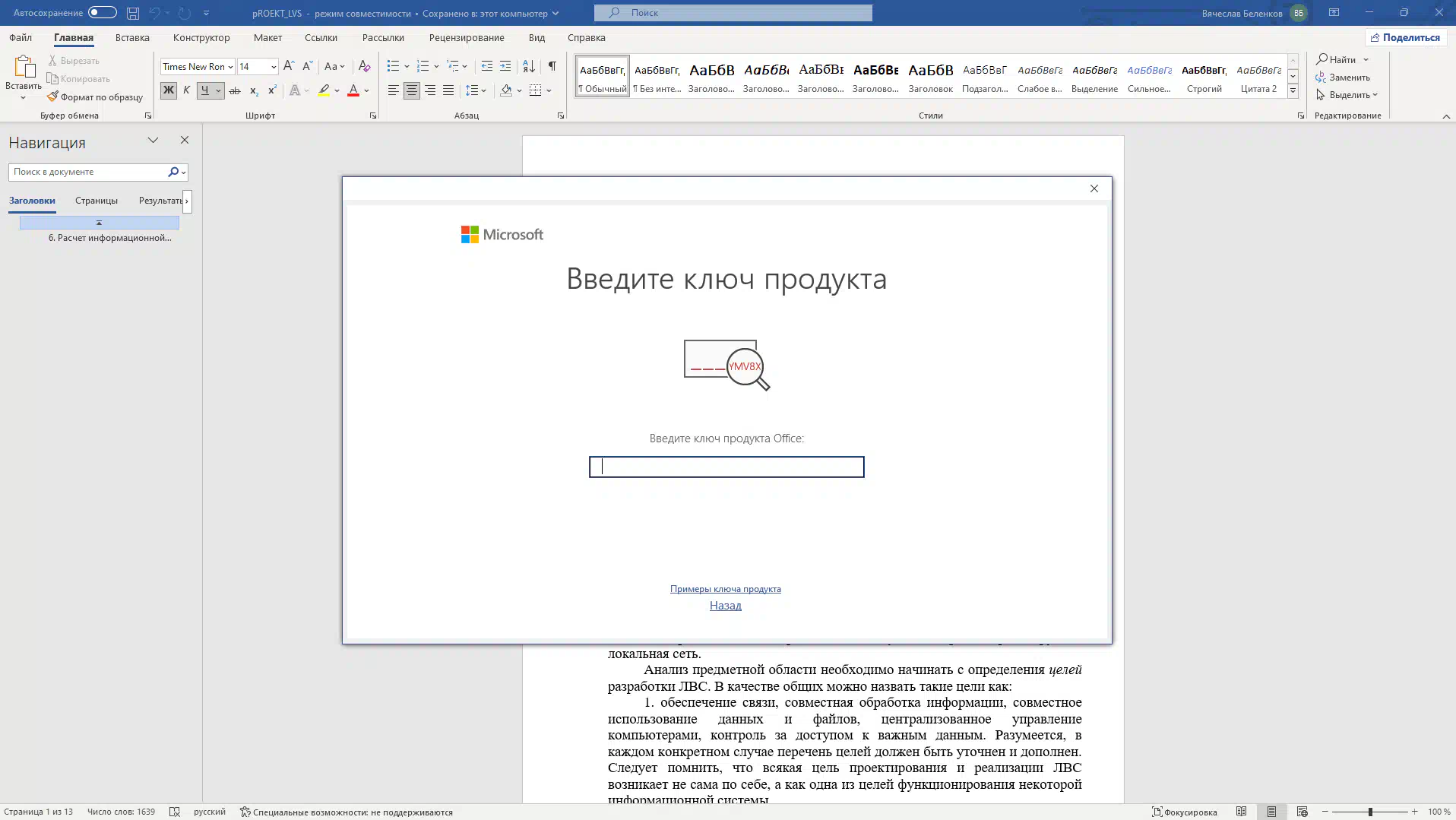Close the product key dialog

1094,188
